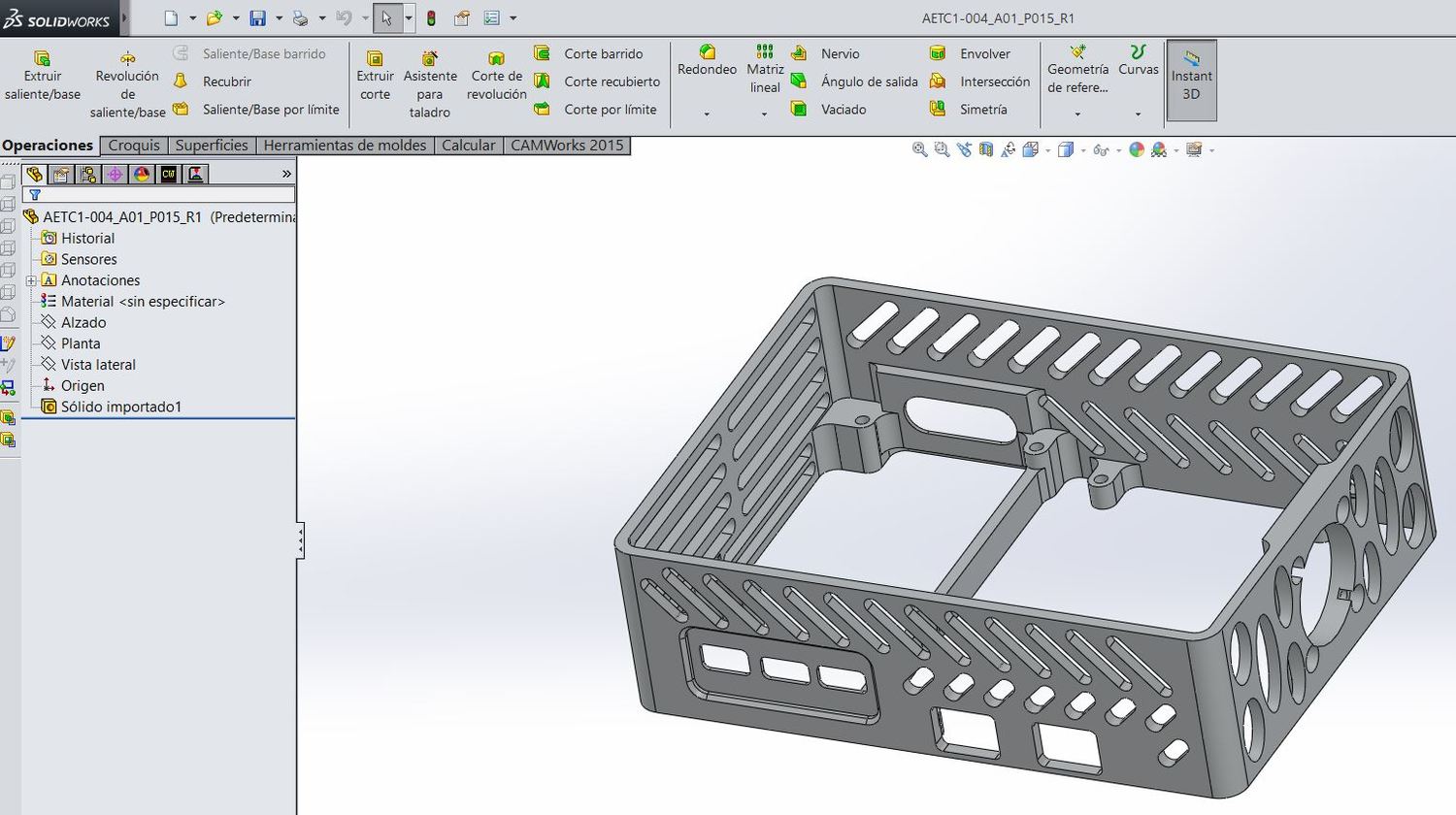The width and height of the screenshot is (1456, 815).
Task: Open the CAMWorks feature tree tab icon
Action: (169, 174)
